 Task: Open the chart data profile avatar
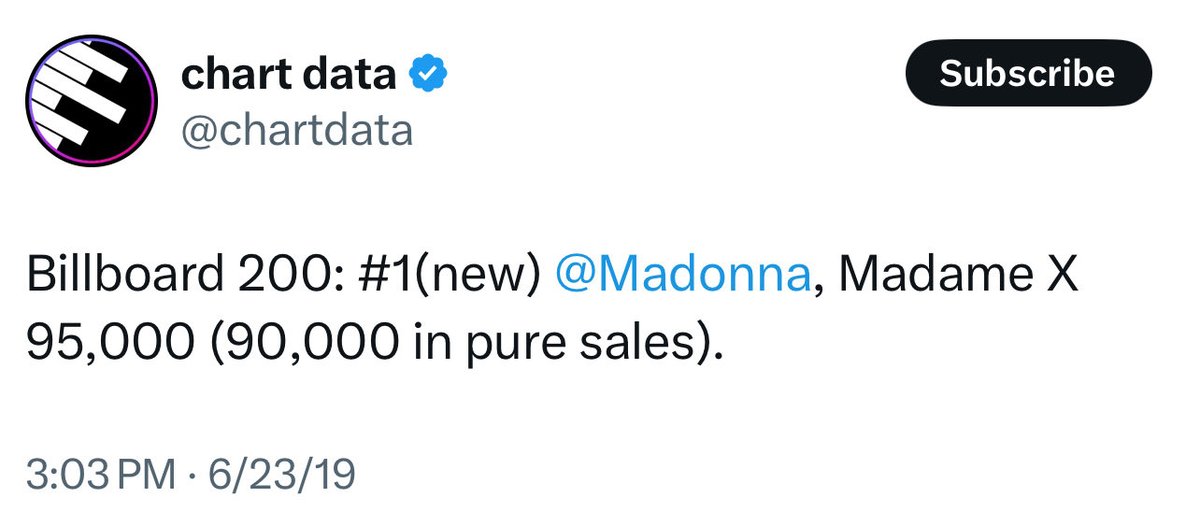92,101
